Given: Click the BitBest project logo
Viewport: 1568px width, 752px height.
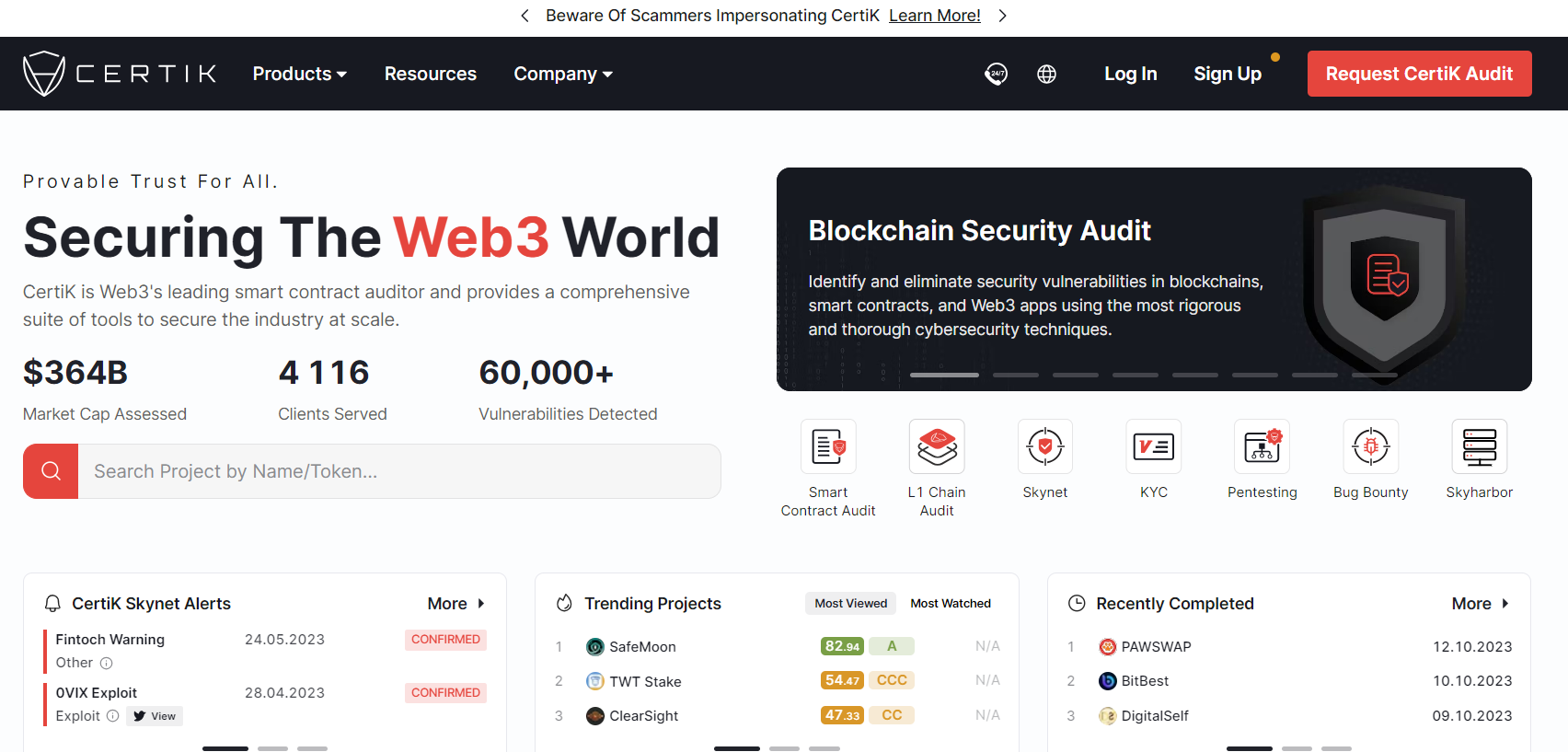Looking at the screenshot, I should (x=1108, y=681).
